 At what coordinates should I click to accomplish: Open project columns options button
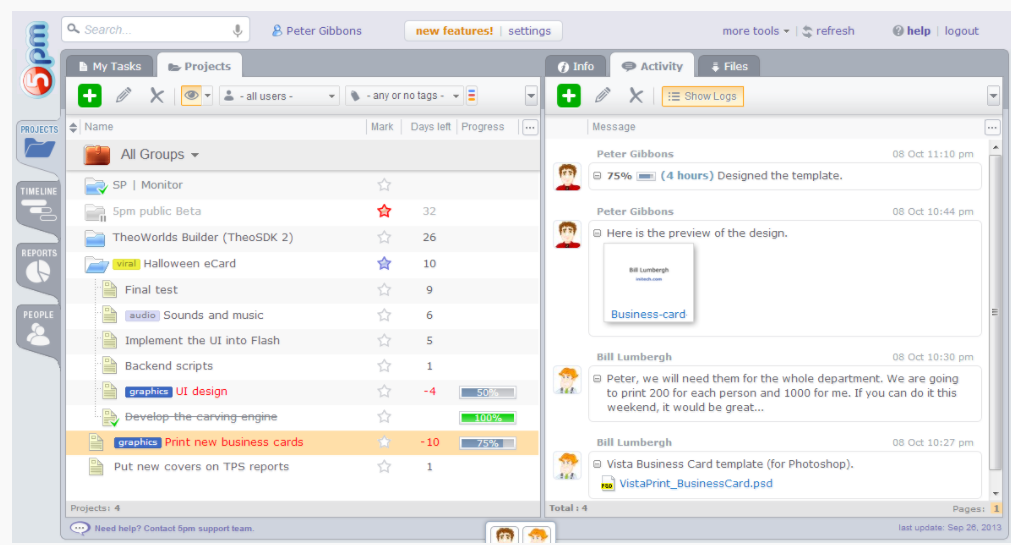pos(530,128)
